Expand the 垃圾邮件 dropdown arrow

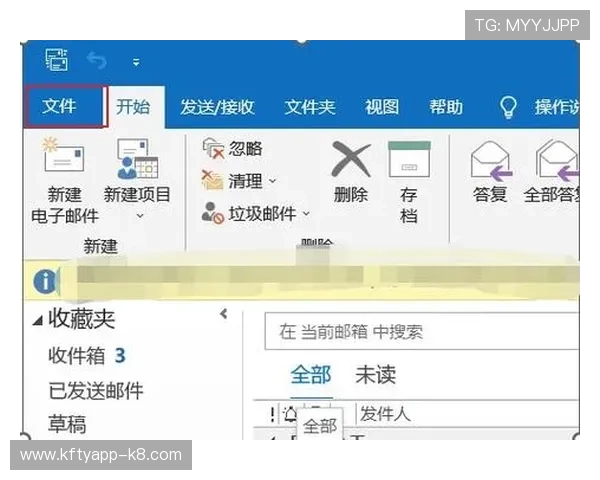coord(306,214)
